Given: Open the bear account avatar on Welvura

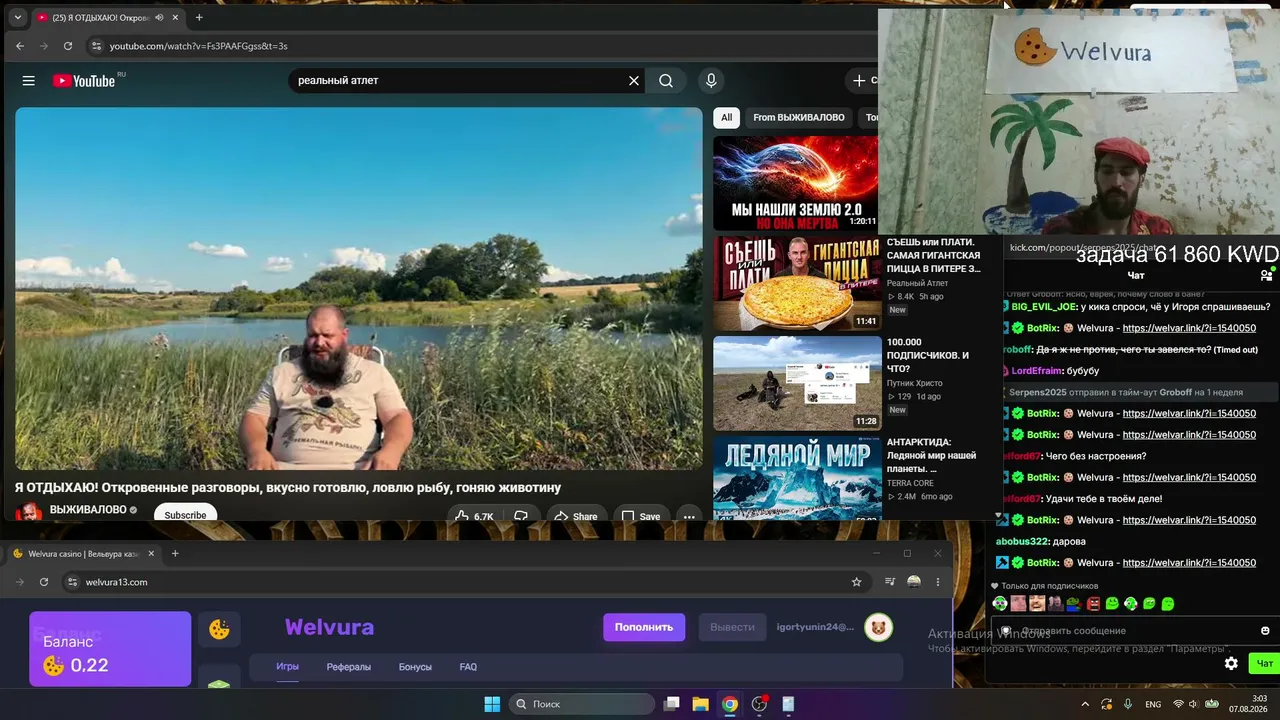Looking at the screenshot, I should (x=878, y=627).
